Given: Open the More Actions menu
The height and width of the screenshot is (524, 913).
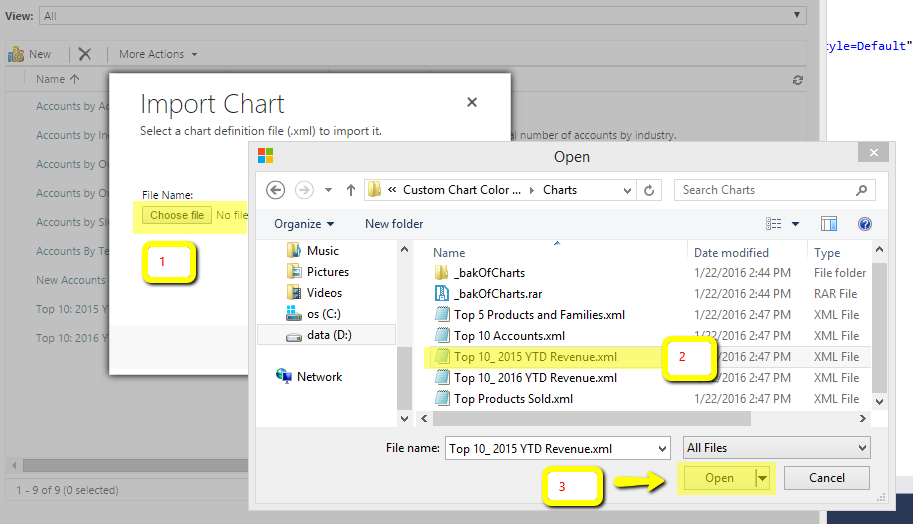Looking at the screenshot, I should click(x=158, y=54).
